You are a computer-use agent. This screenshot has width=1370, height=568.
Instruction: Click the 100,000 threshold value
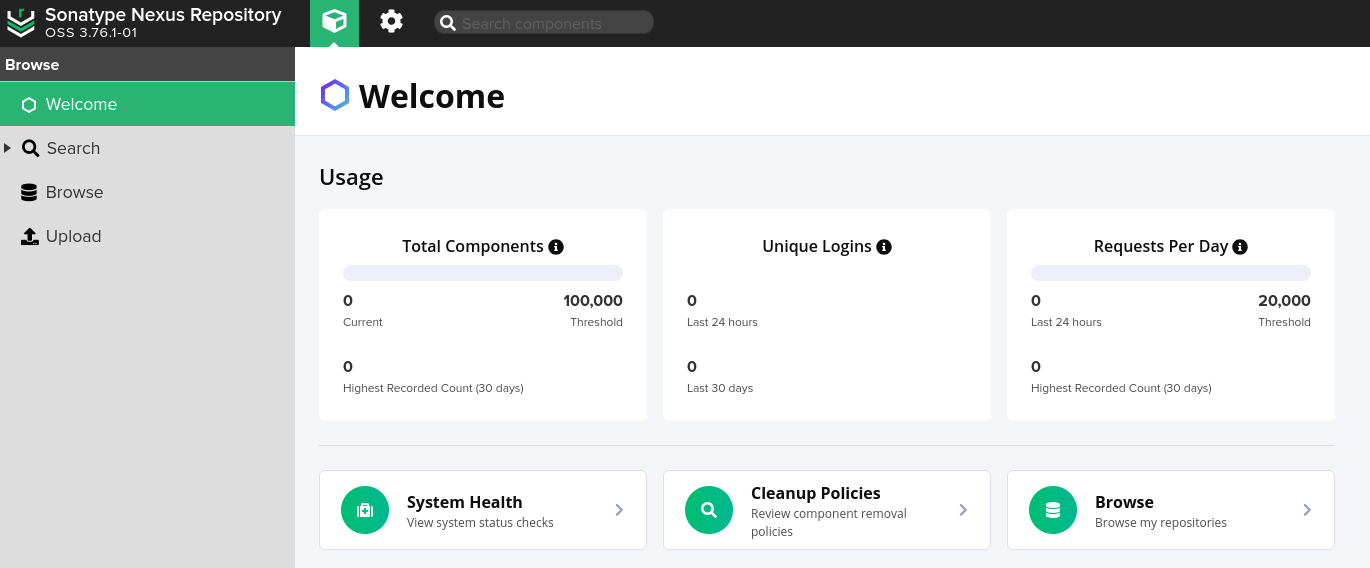coord(593,301)
